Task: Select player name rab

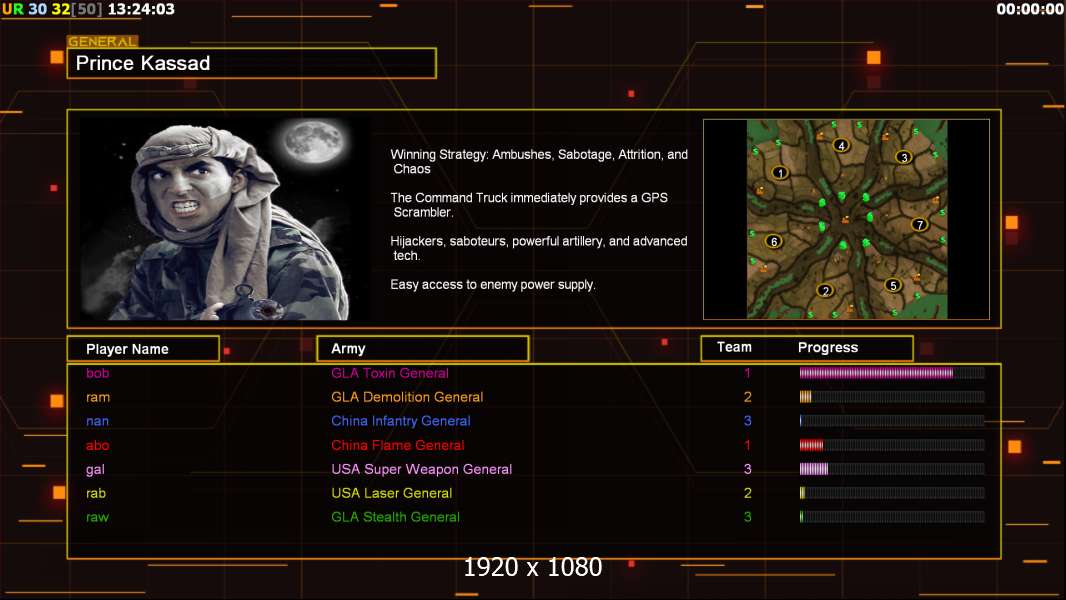Action: 96,493
